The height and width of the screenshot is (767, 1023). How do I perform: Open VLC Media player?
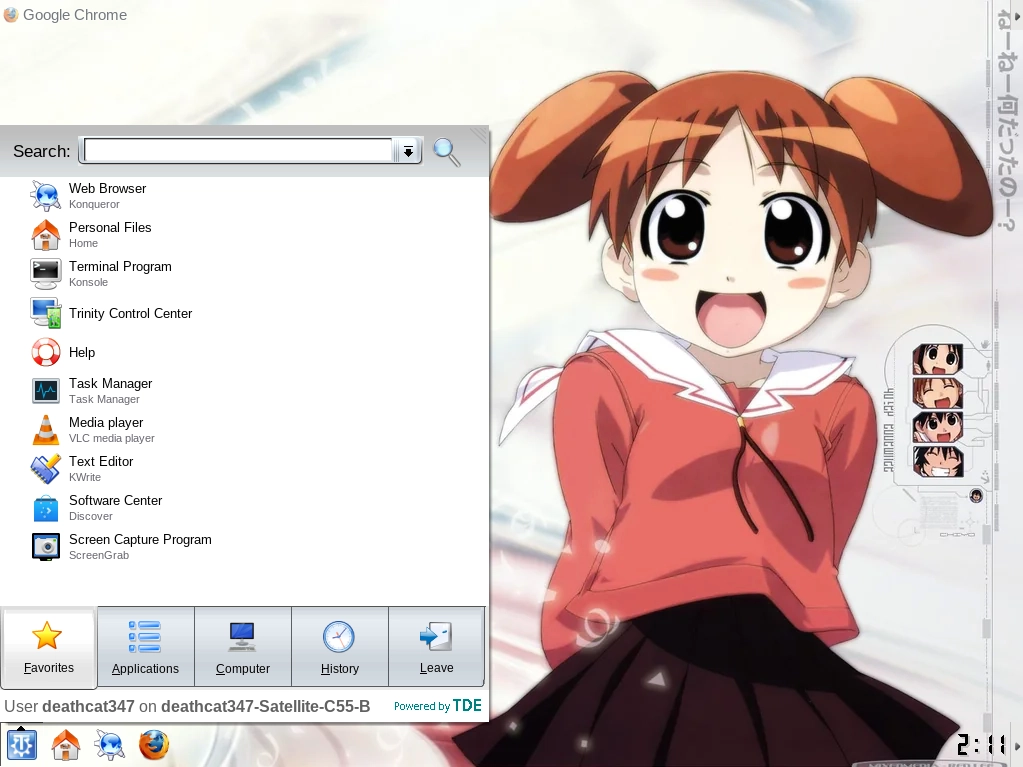[245, 430]
